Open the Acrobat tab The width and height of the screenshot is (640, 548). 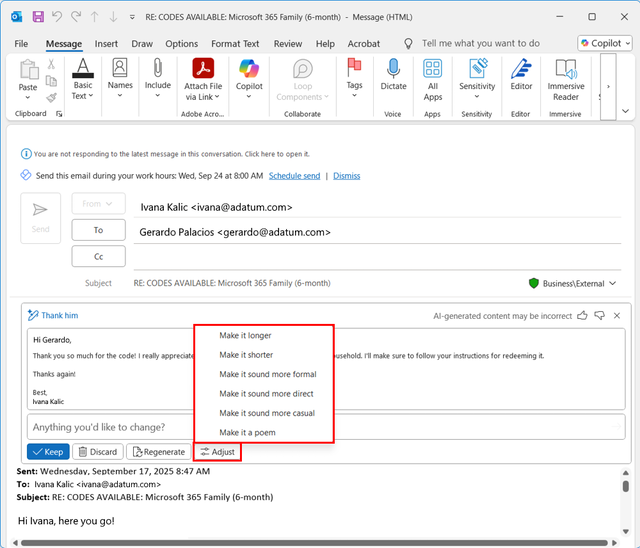[364, 44]
